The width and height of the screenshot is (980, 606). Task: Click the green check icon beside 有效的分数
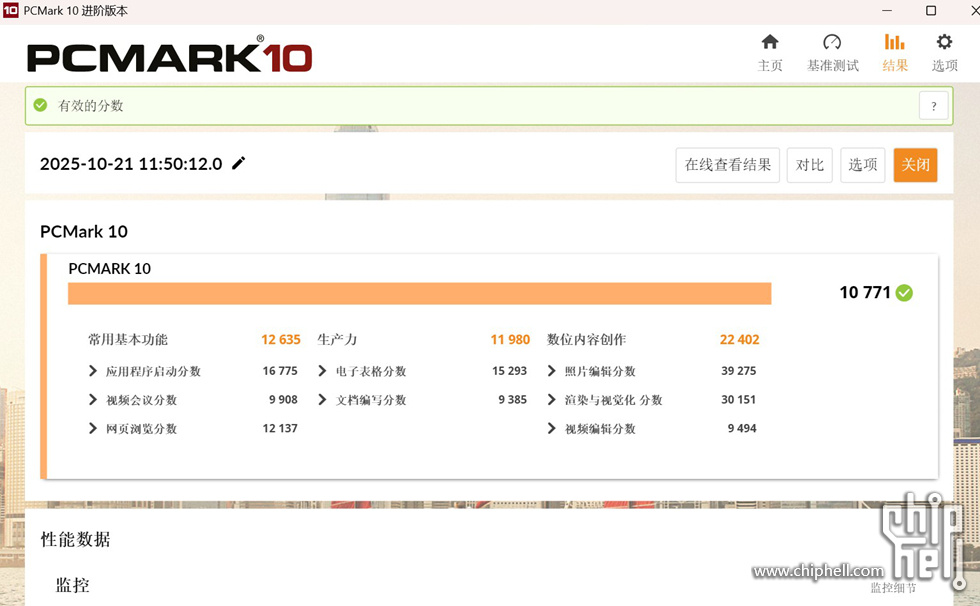[41, 105]
